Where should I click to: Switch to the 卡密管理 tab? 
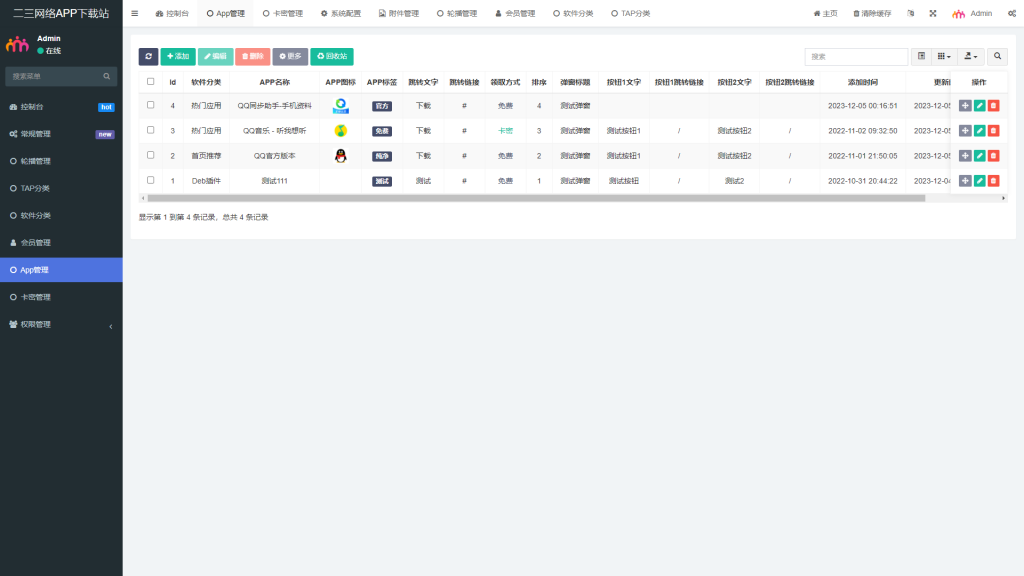point(283,14)
